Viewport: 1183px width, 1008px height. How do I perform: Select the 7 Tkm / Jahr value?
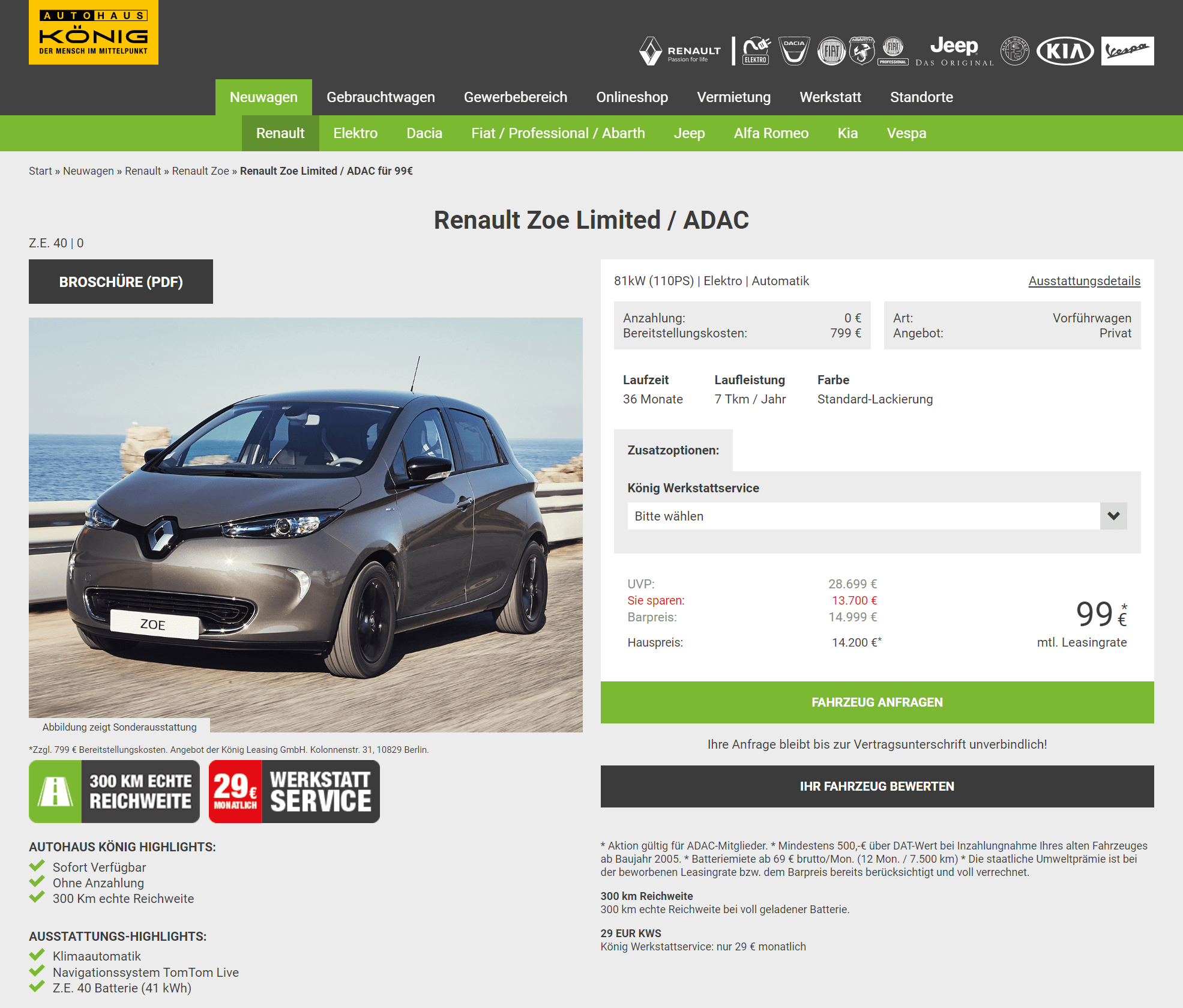750,399
